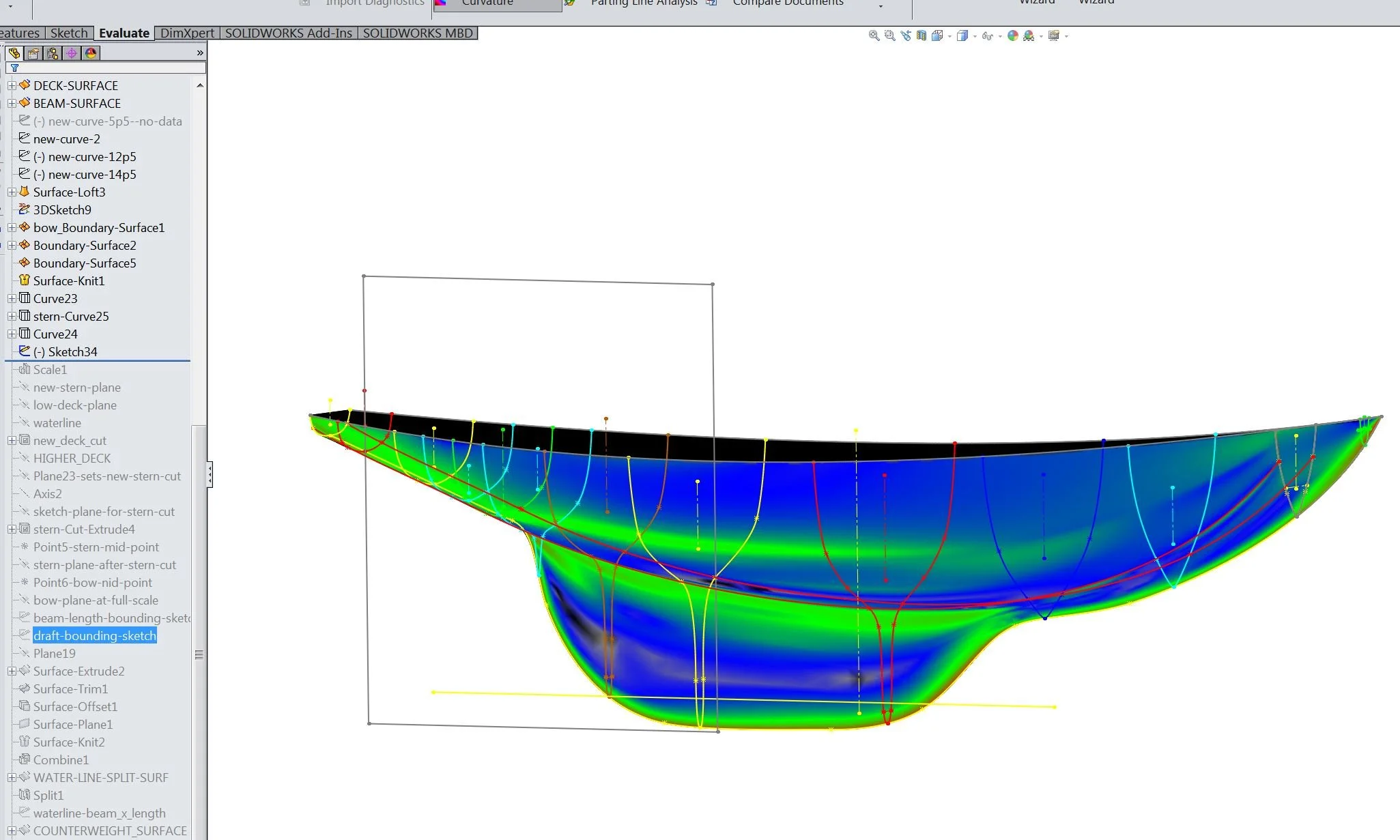Switch to the Sketch tab
This screenshot has height=840, width=1400.
coord(68,33)
